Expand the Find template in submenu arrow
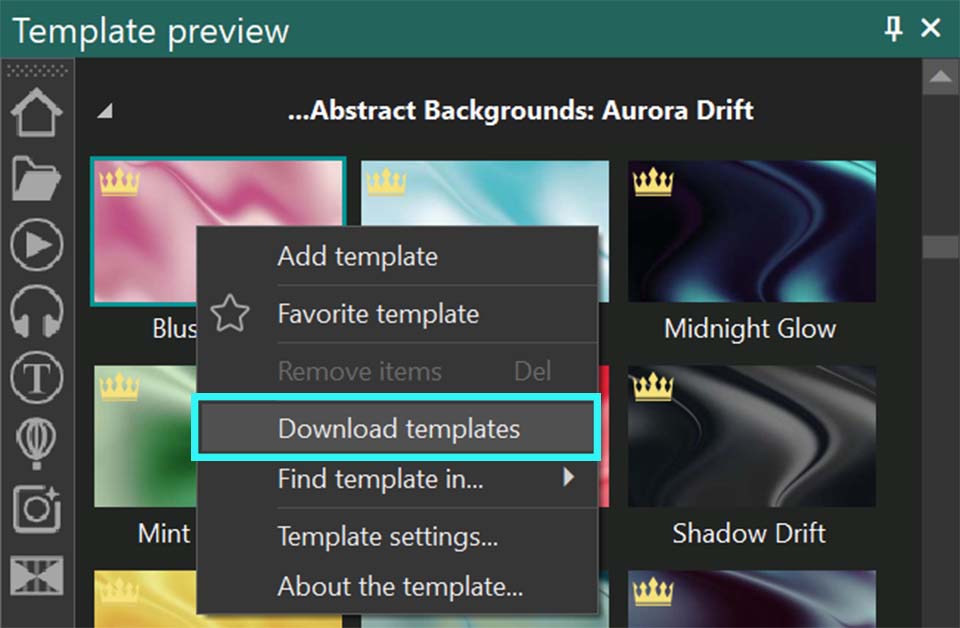The width and height of the screenshot is (960, 628). pos(569,477)
